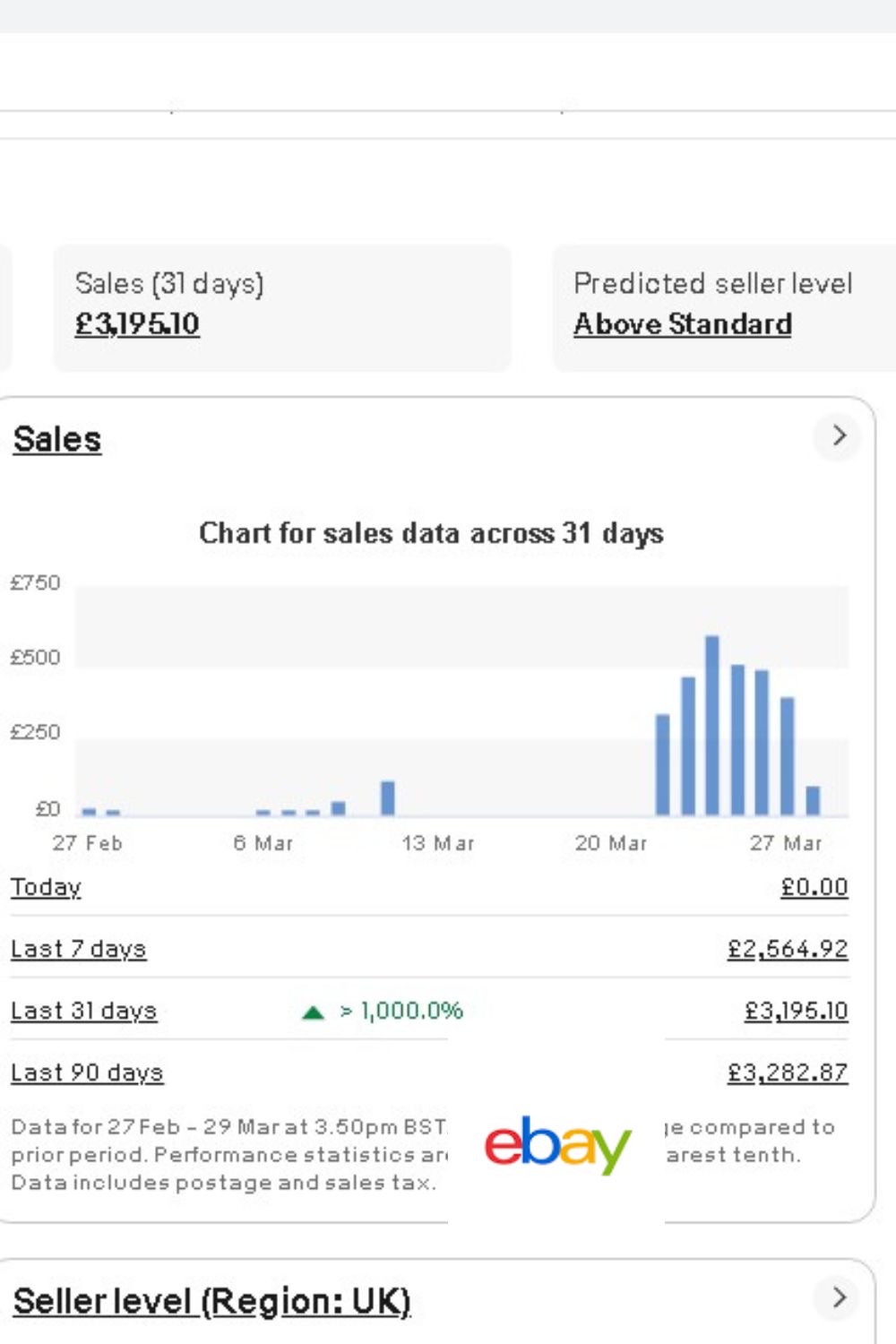Select the Today sales row link
Image resolution: width=896 pixels, height=1344 pixels.
point(46,887)
